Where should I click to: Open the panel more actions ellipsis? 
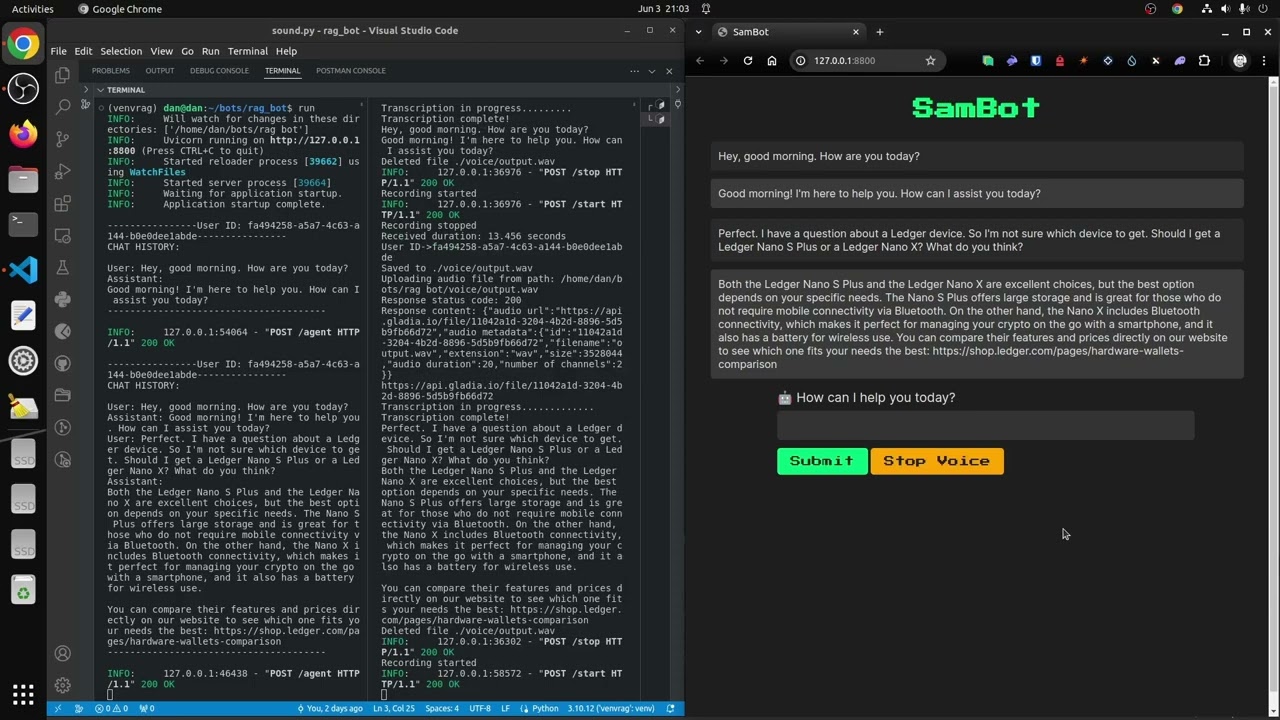coord(634,71)
